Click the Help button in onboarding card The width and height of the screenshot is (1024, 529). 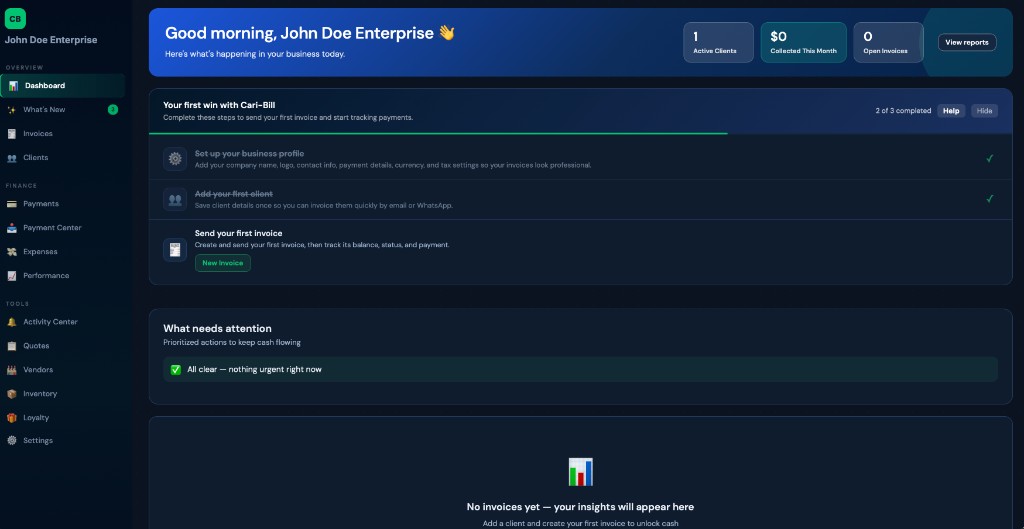tap(951, 111)
